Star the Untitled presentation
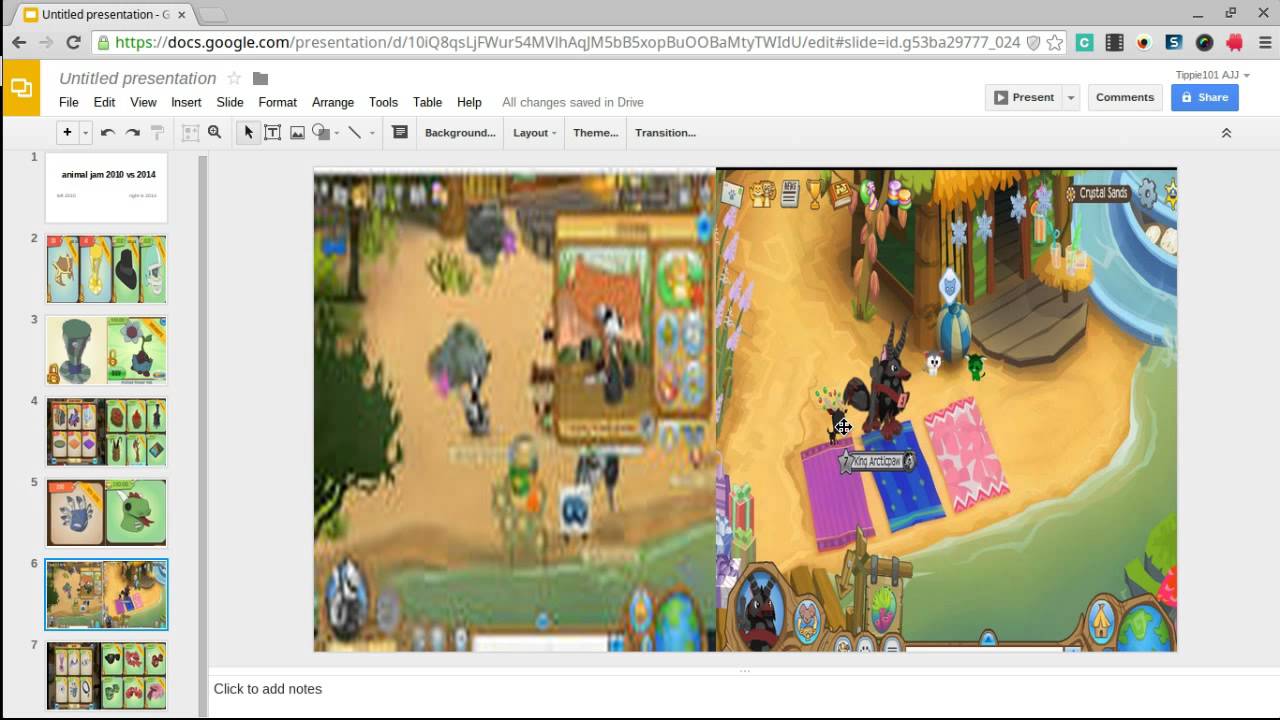This screenshot has height=720, width=1280. (234, 78)
